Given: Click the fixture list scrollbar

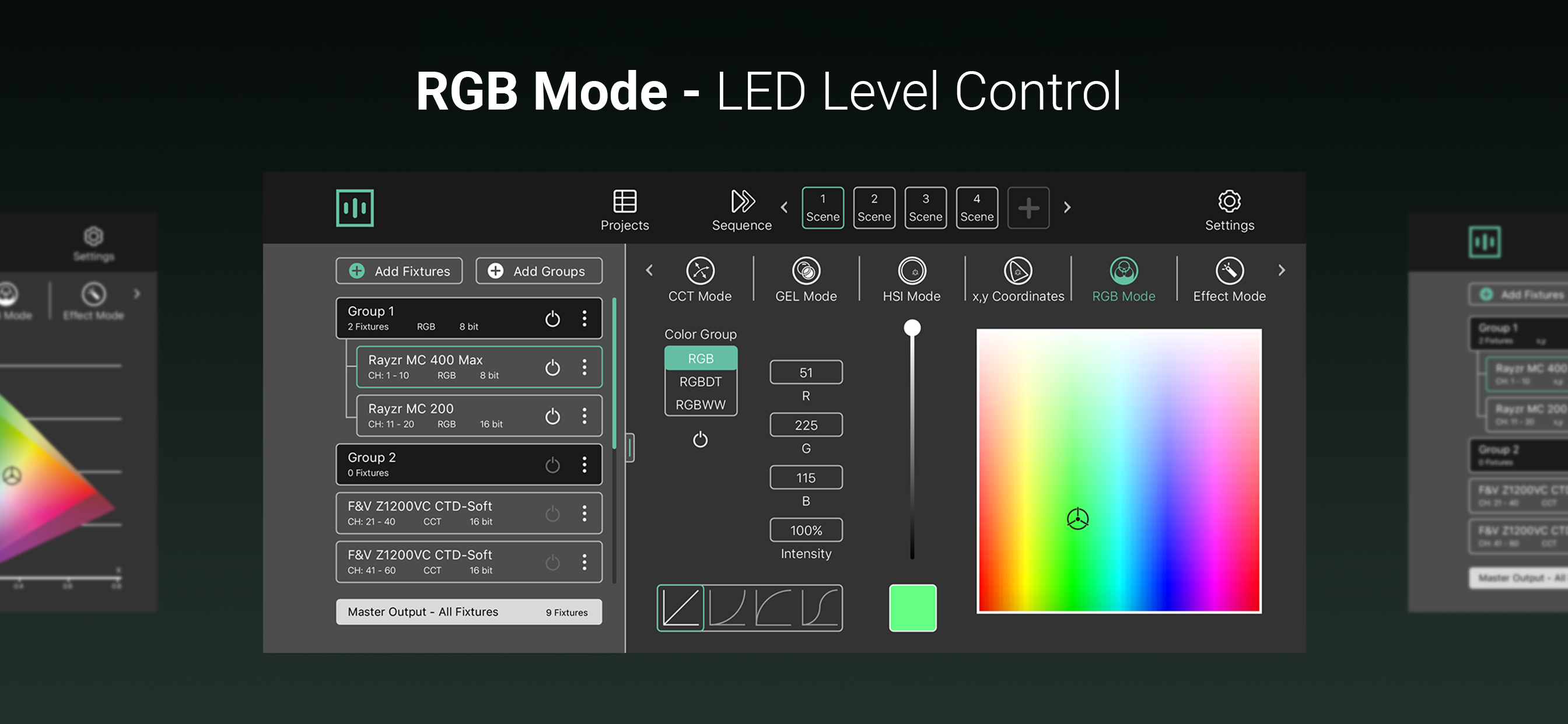Looking at the screenshot, I should coord(614,373).
